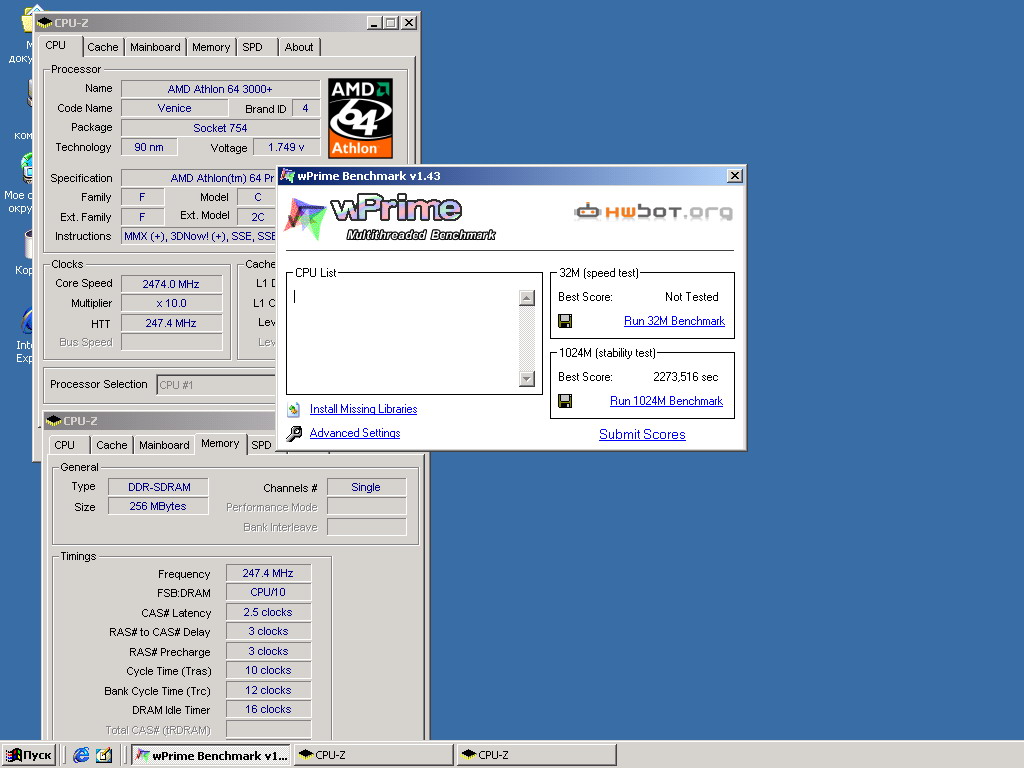The image size is (1024, 768).
Task: Click memory size 256 MBytes field
Action: pos(157,506)
